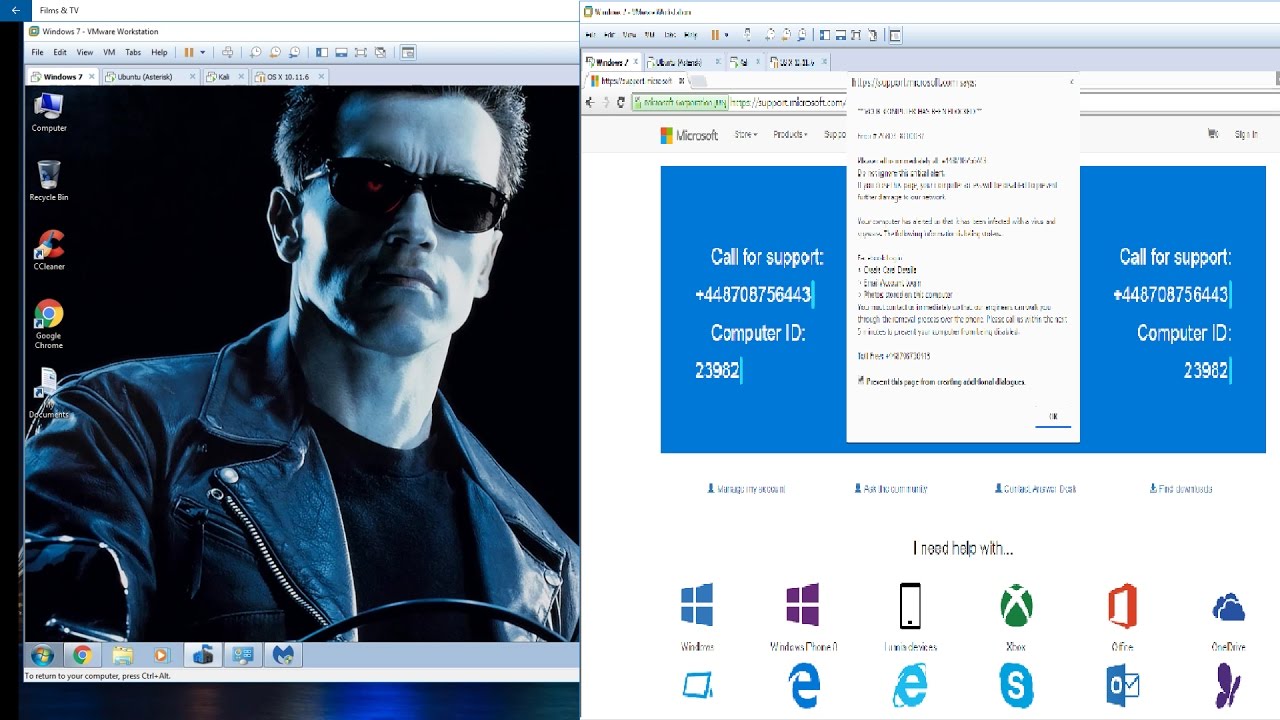Open the Documents desktop shortcut
The height and width of the screenshot is (720, 1280).
pyautogui.click(x=48, y=393)
